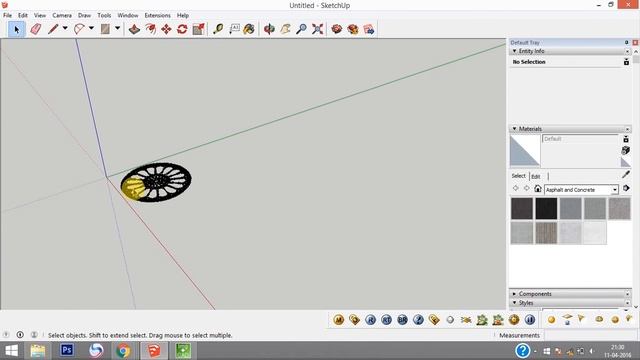Viewport: 640px width, 360px height.
Task: Open the Line tool dropdown arrow
Action: [x=65, y=28]
